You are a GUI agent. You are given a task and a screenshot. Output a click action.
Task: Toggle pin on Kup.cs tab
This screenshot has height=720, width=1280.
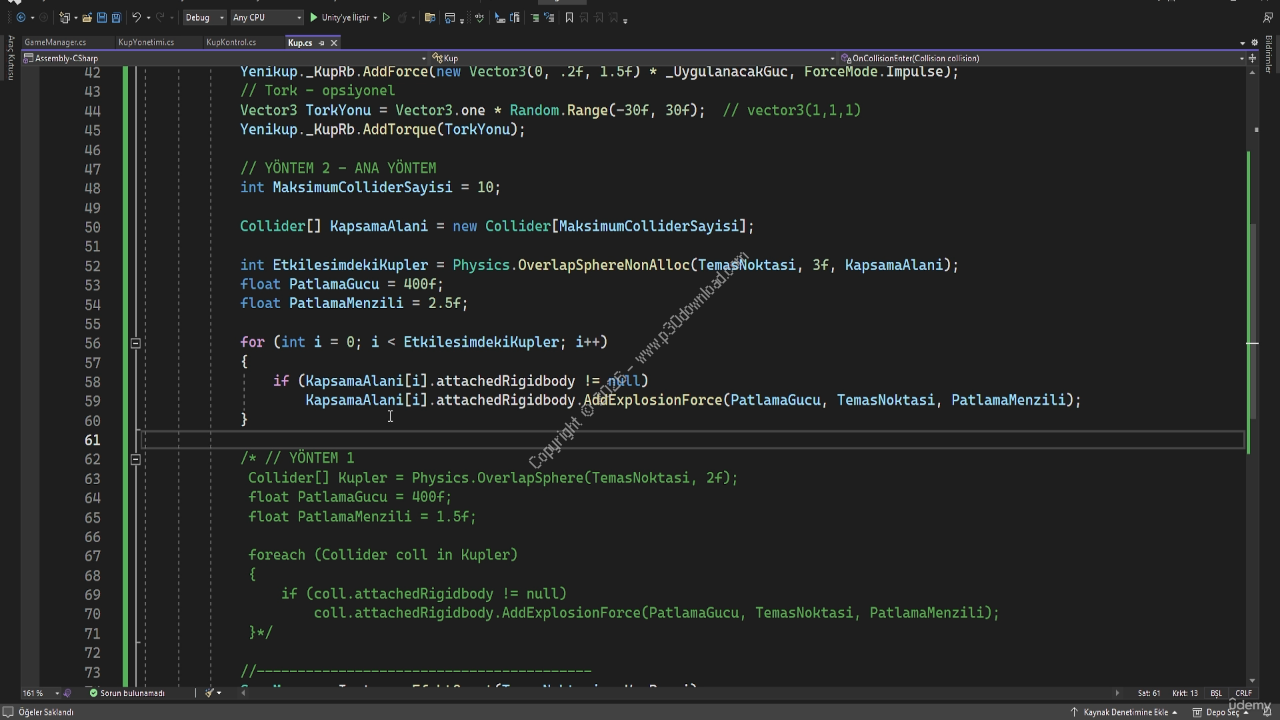[x=320, y=43]
